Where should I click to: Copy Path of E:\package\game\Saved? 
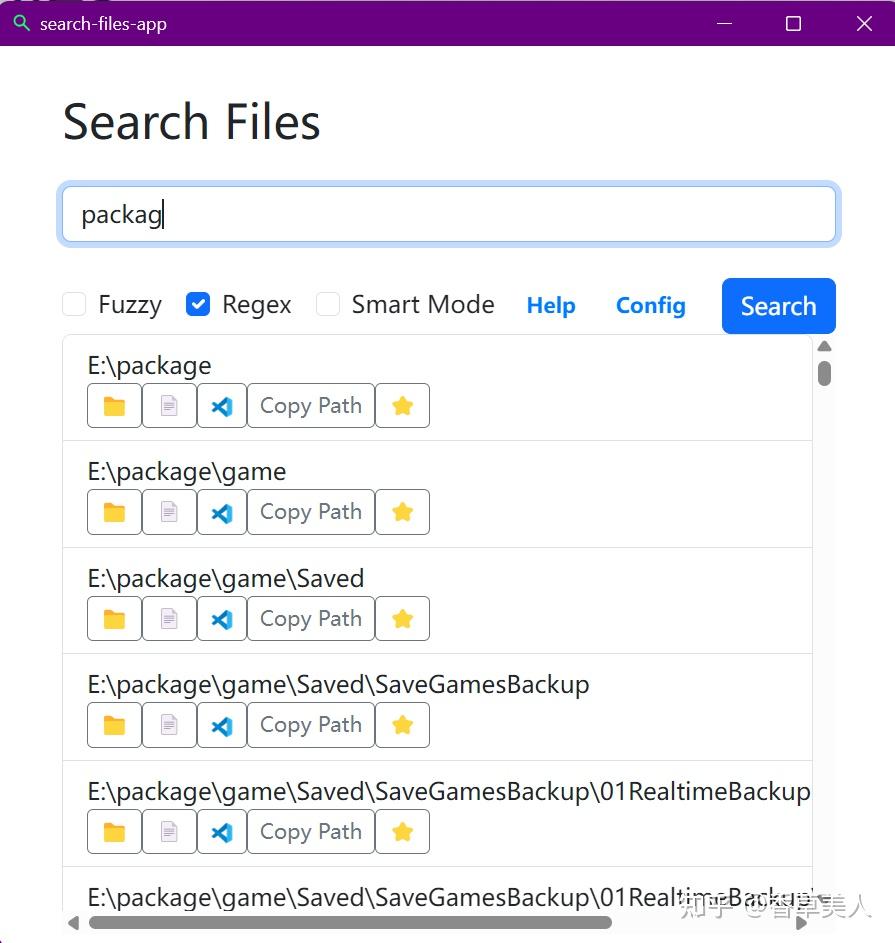point(311,619)
